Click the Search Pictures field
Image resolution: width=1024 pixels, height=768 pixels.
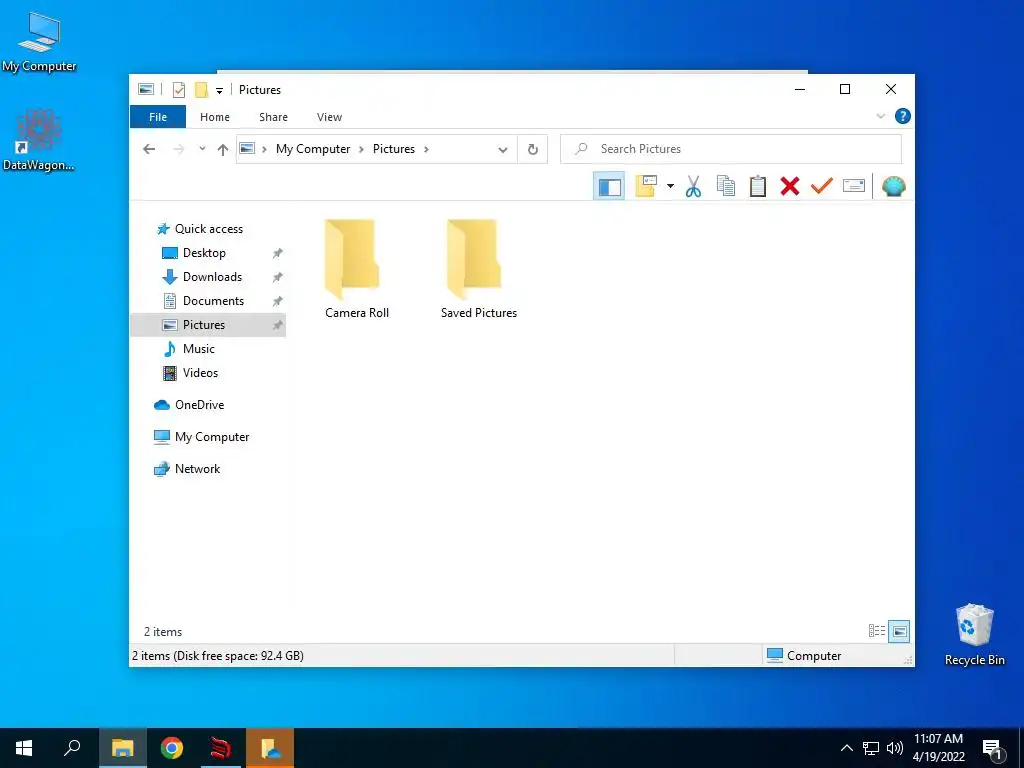pyautogui.click(x=731, y=149)
